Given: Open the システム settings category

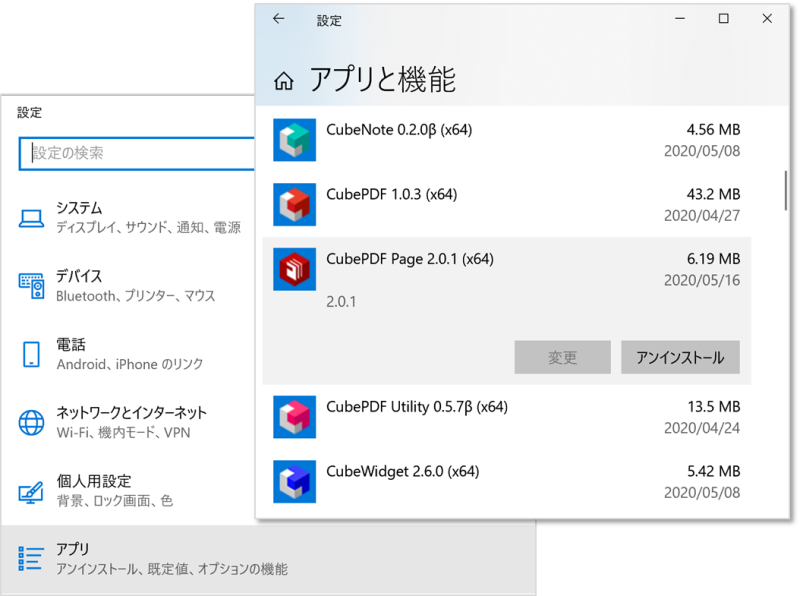Looking at the screenshot, I should [x=129, y=217].
